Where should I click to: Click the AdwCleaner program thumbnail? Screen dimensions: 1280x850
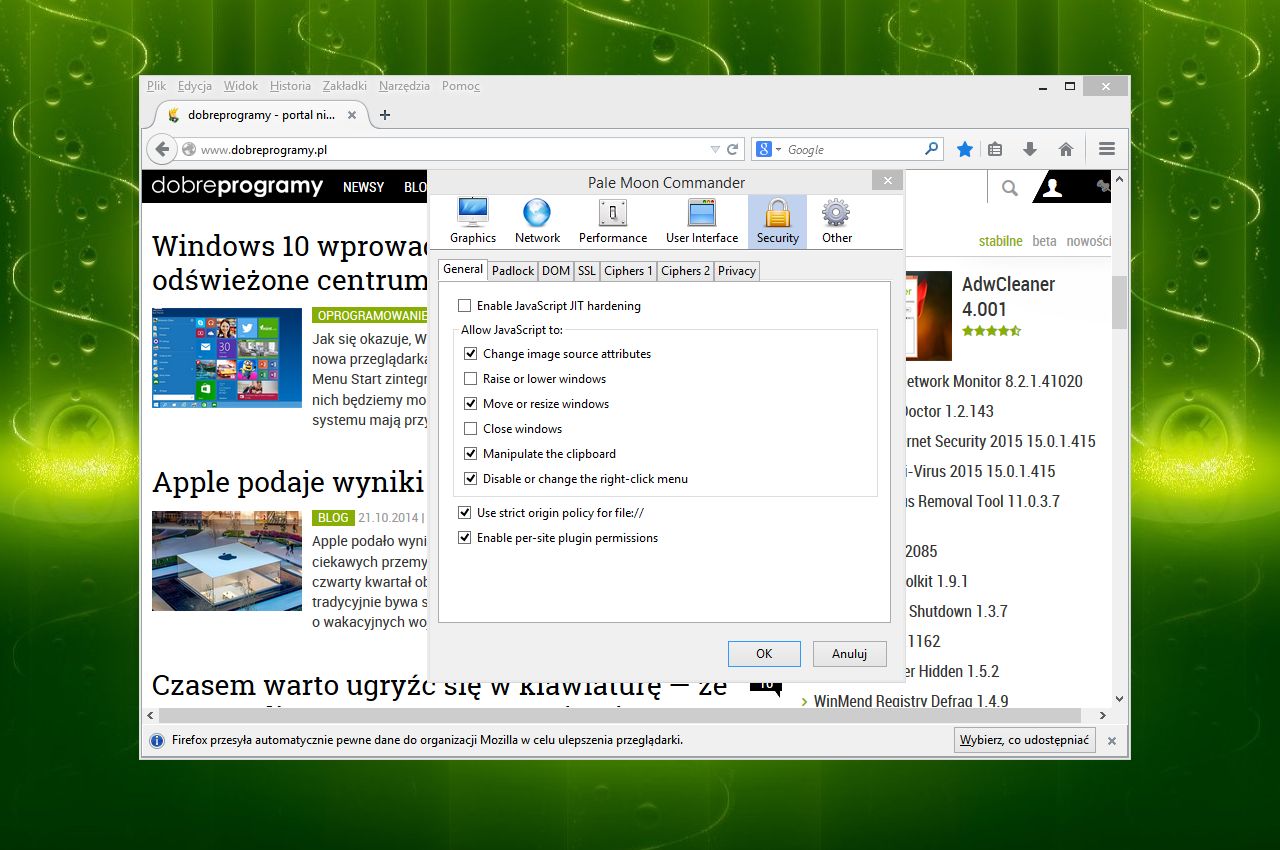[927, 316]
